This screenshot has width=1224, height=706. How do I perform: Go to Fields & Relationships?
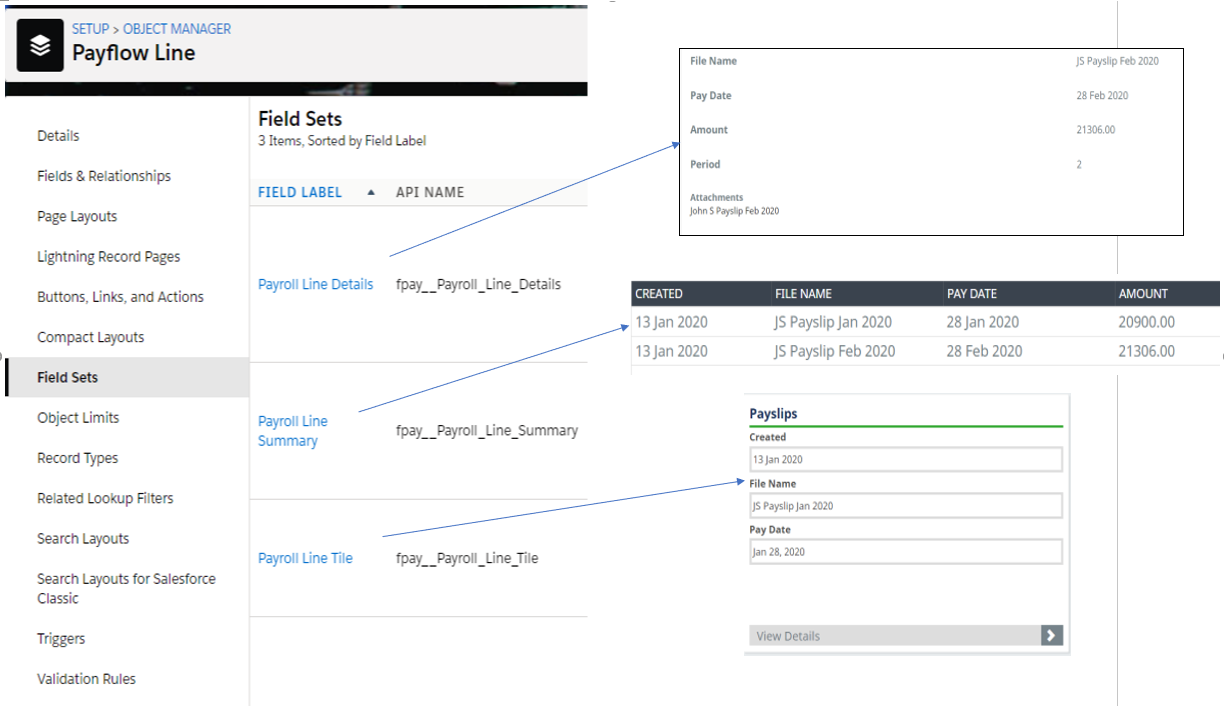(x=104, y=176)
